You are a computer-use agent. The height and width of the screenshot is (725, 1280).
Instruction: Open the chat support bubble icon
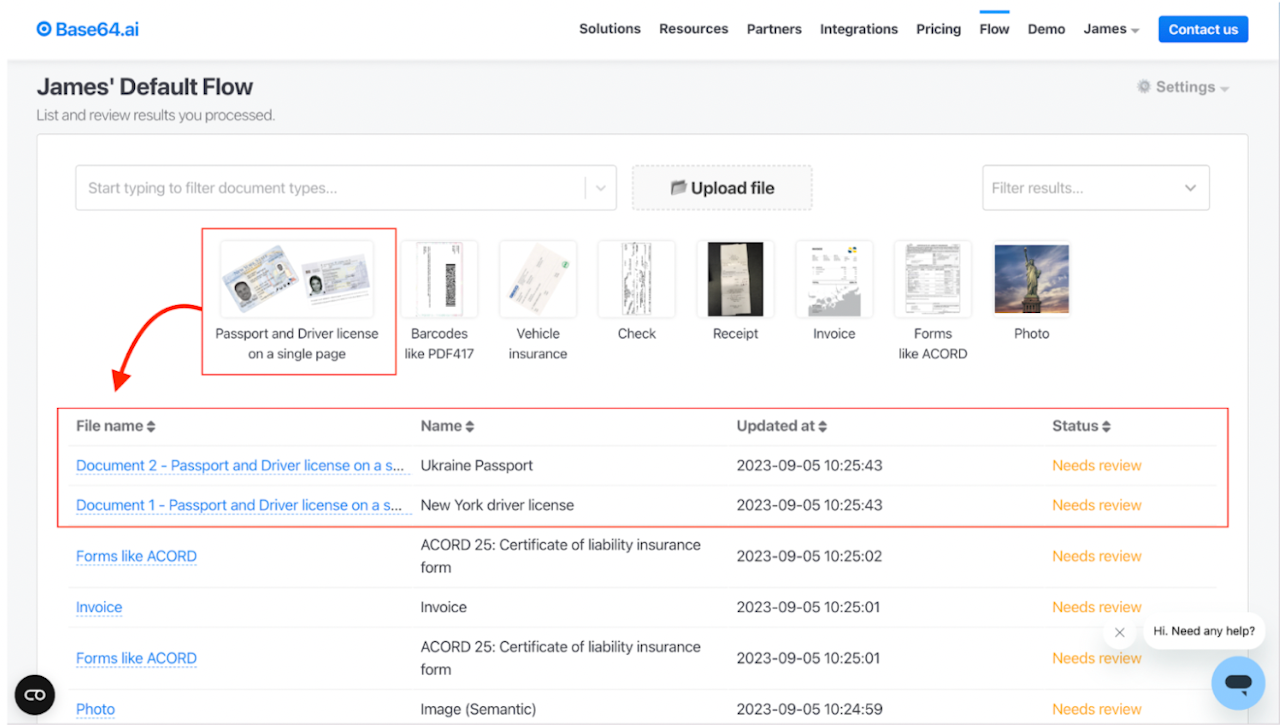click(x=1238, y=684)
